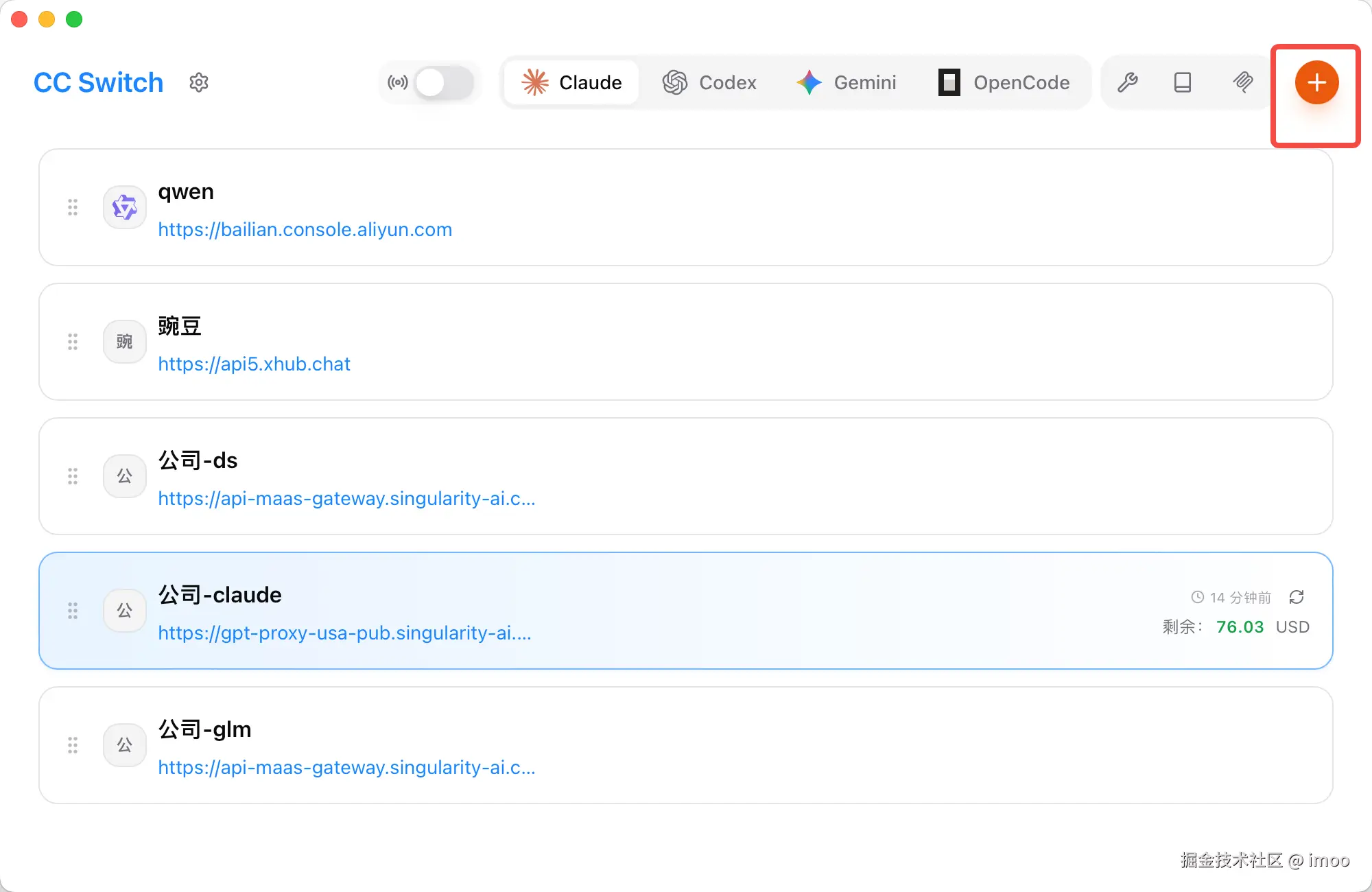Image resolution: width=1372 pixels, height=892 pixels.
Task: Open the api5.xhub.chat link
Action: point(254,364)
